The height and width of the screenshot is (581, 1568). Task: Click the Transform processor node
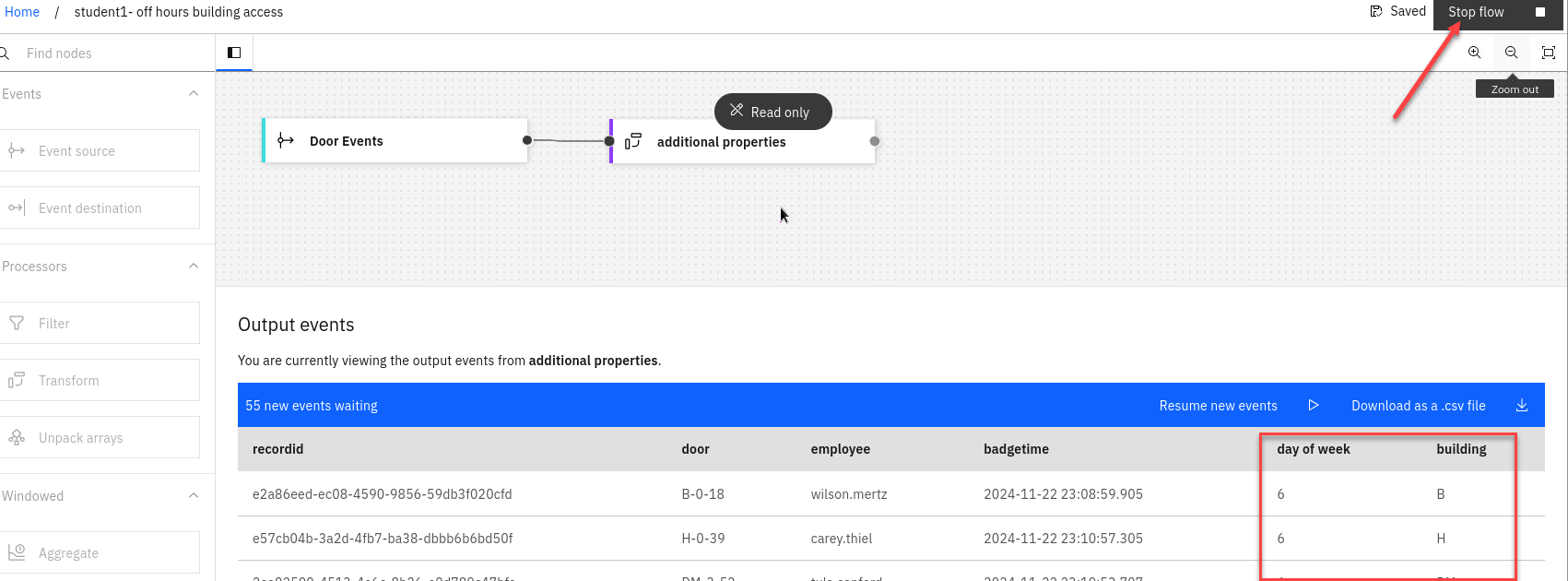pos(100,381)
